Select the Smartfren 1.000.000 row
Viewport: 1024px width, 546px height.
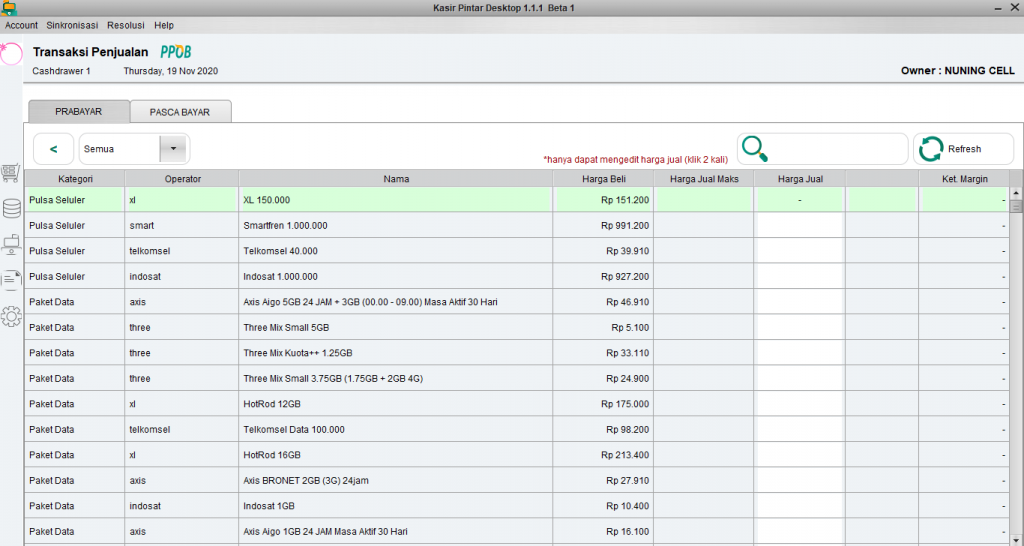[x=517, y=225]
